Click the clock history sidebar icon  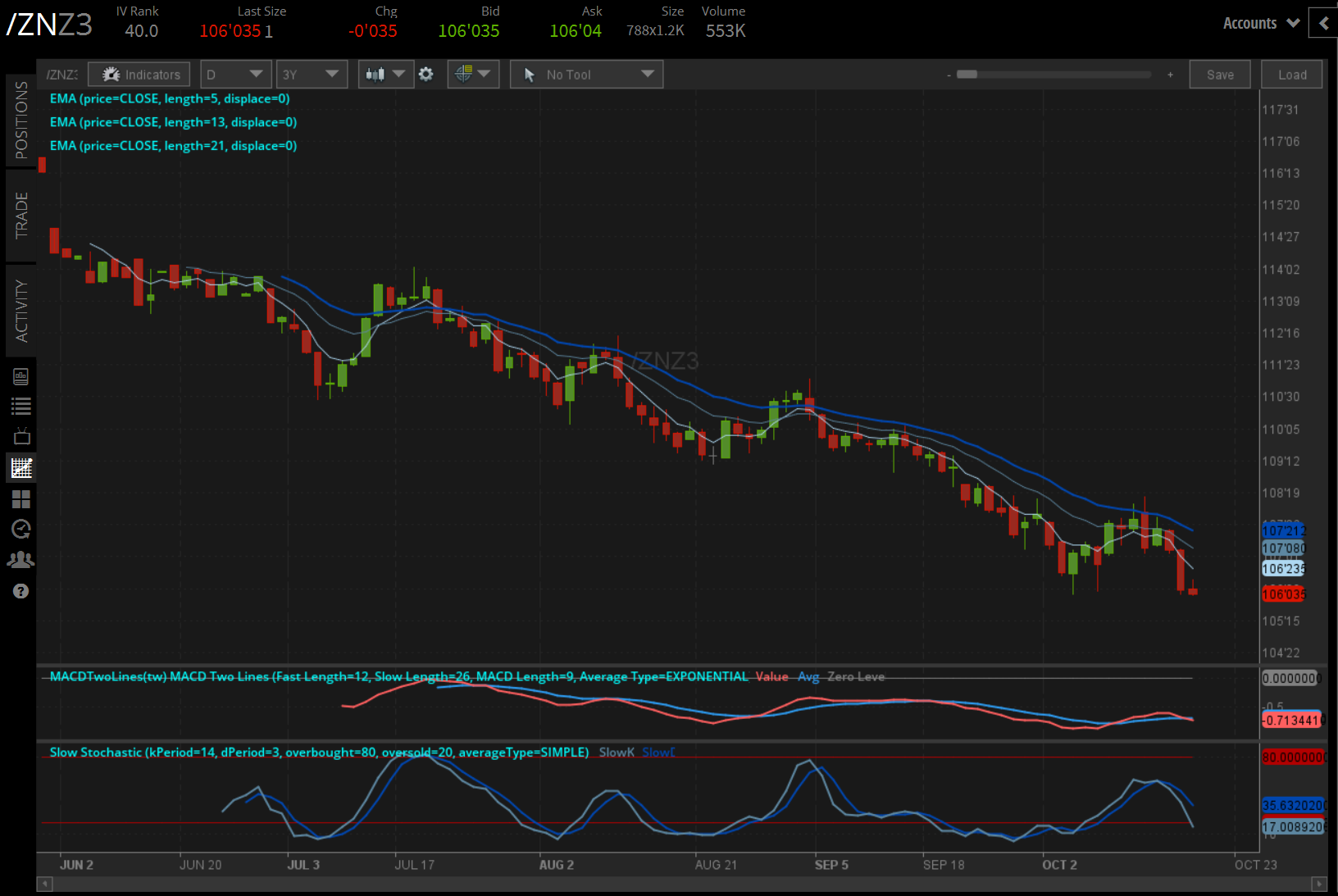coord(21,530)
